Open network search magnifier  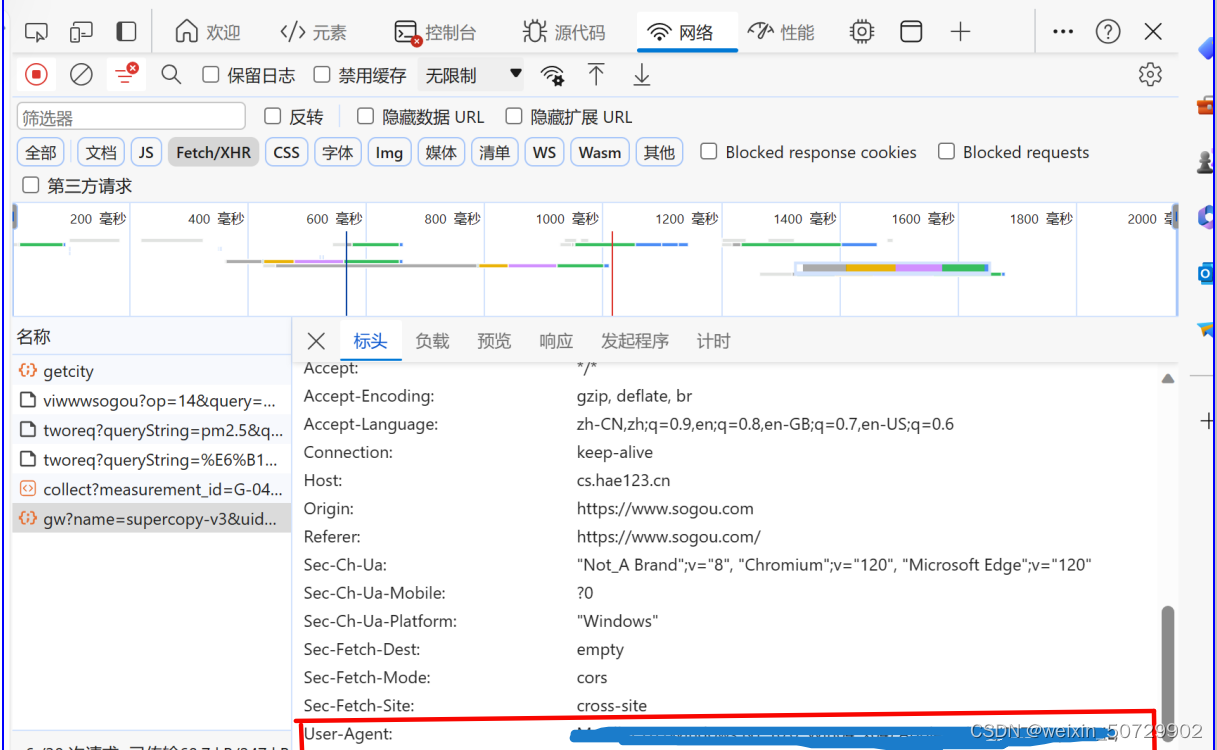coord(172,74)
